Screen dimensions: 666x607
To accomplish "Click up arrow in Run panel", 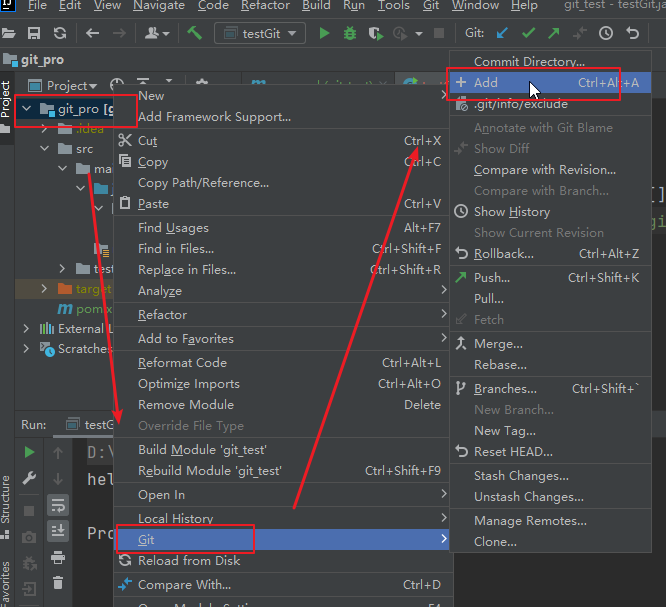I will (x=58, y=453).
